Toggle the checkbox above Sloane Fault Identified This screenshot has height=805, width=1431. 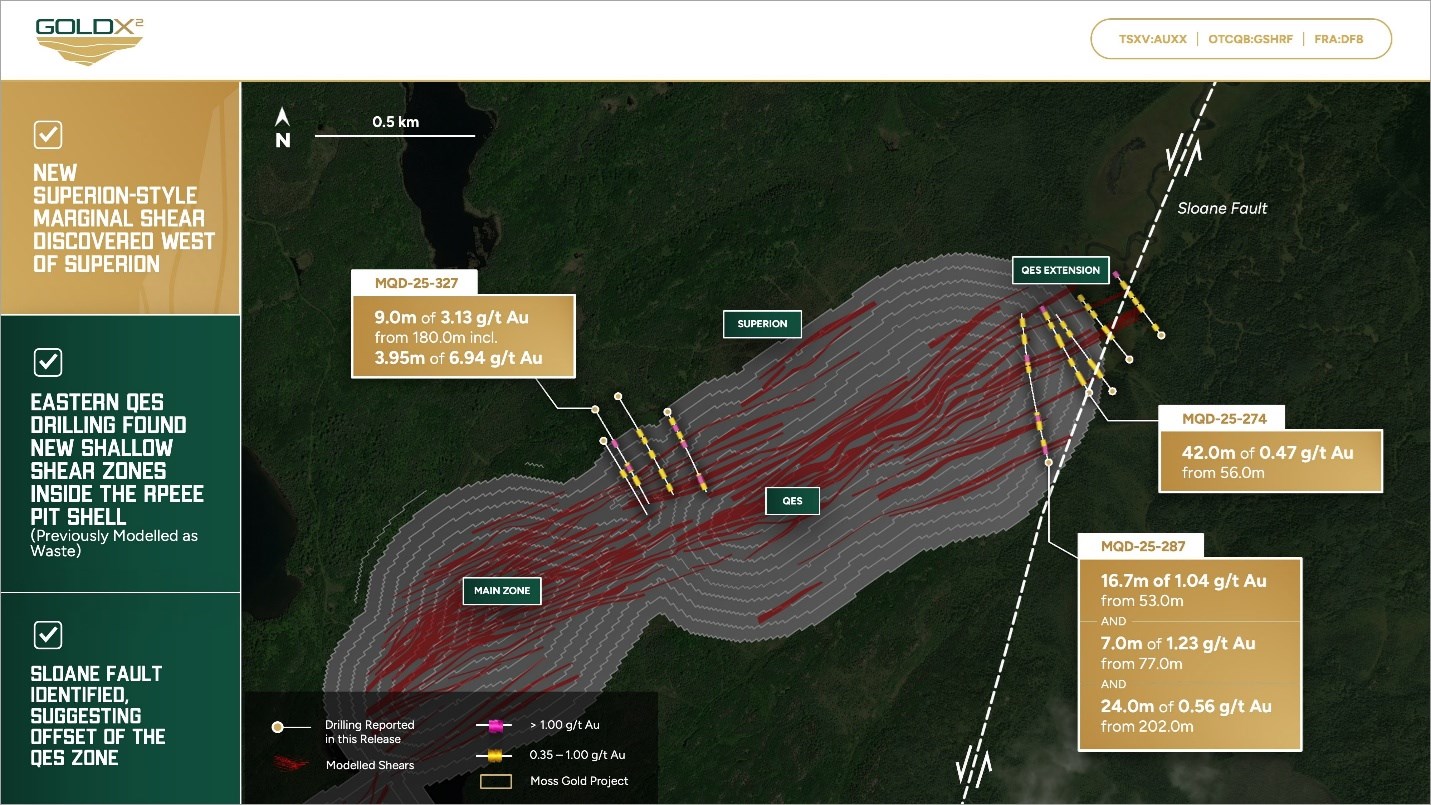48,634
